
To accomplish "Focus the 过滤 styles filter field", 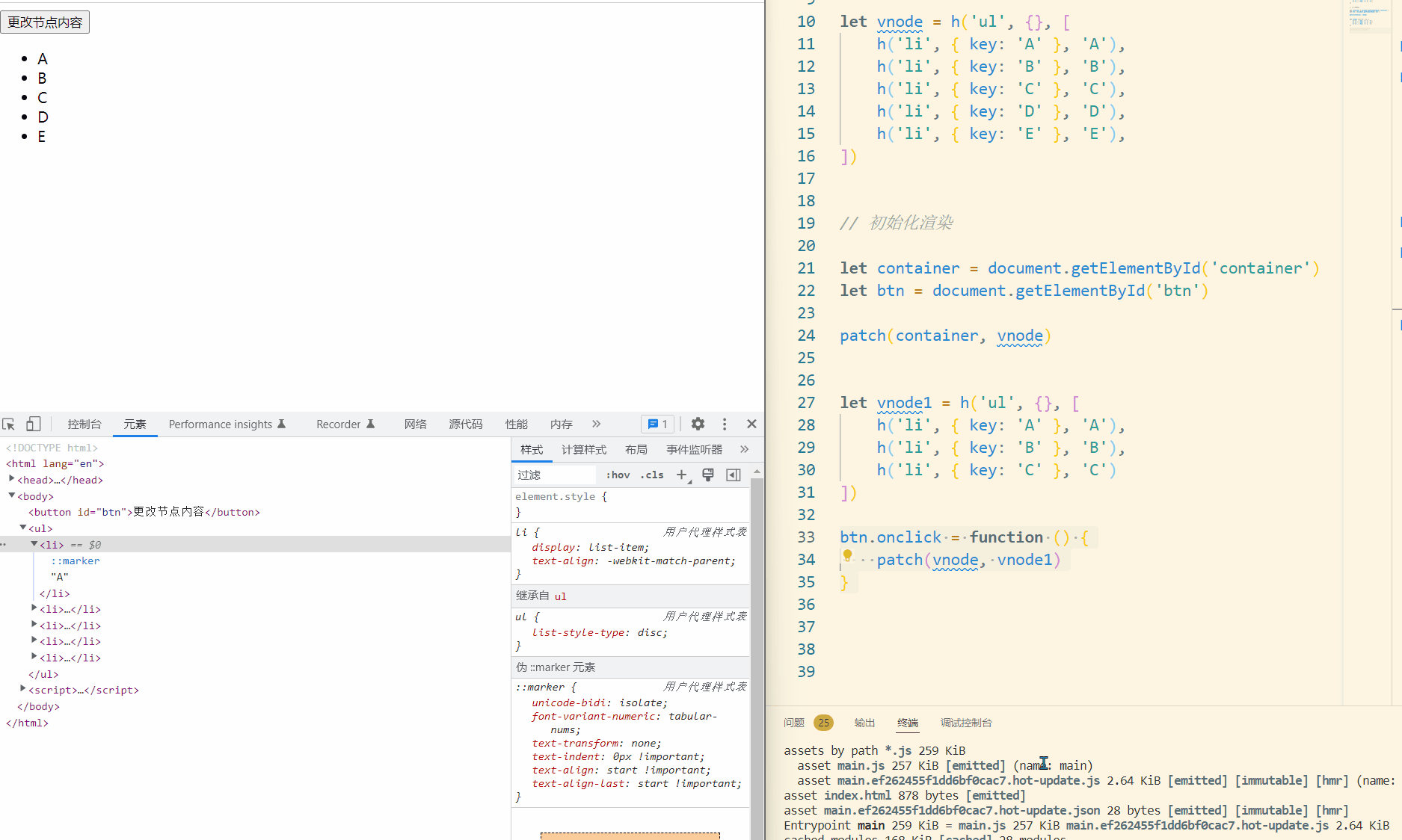I will [x=554, y=475].
